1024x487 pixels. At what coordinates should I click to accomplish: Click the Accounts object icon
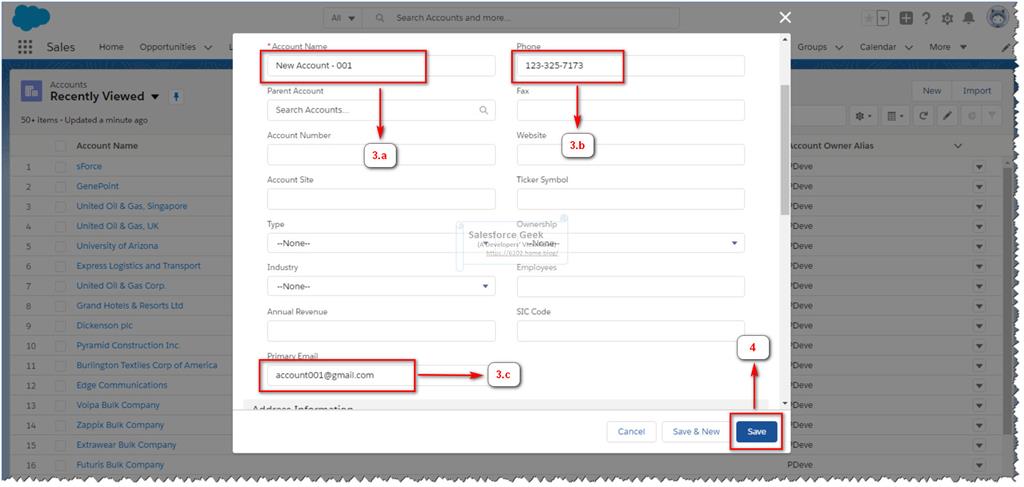pyautogui.click(x=31, y=91)
